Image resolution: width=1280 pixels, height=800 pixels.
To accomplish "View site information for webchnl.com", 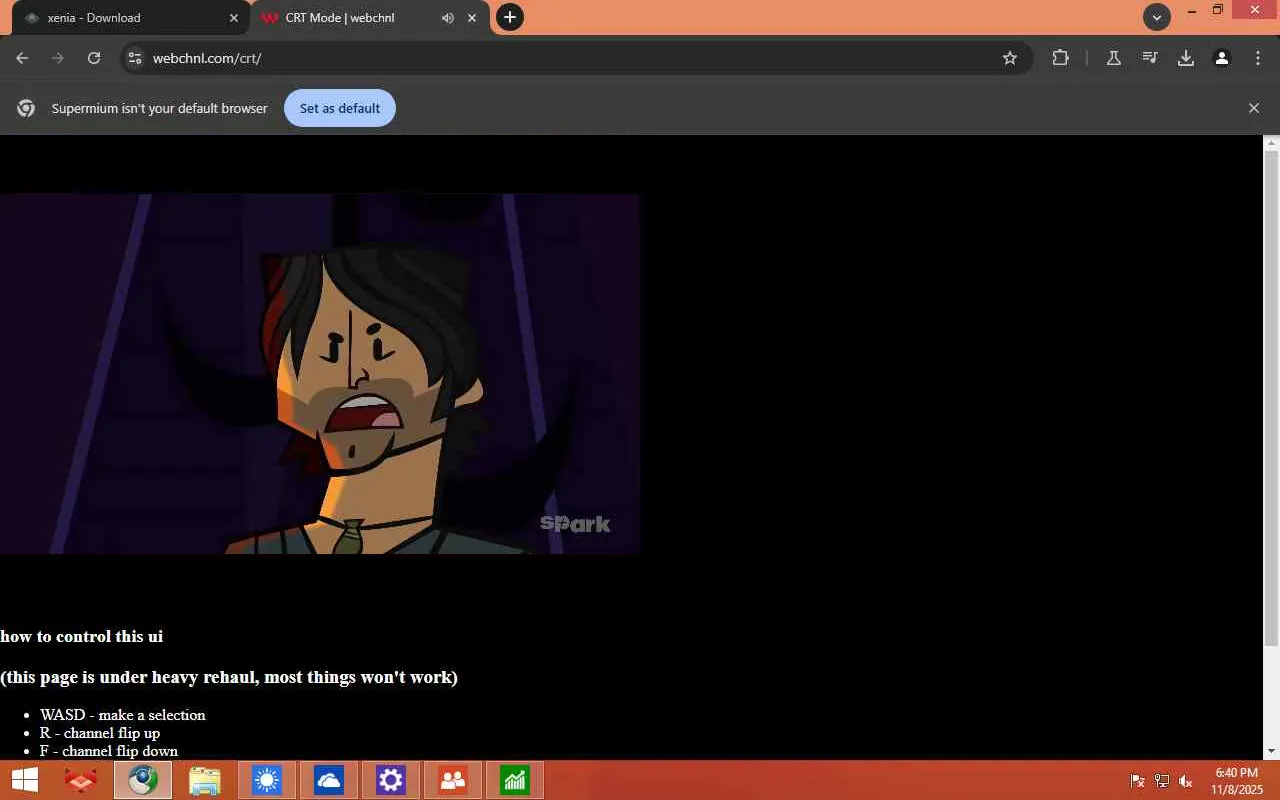I will [x=135, y=58].
